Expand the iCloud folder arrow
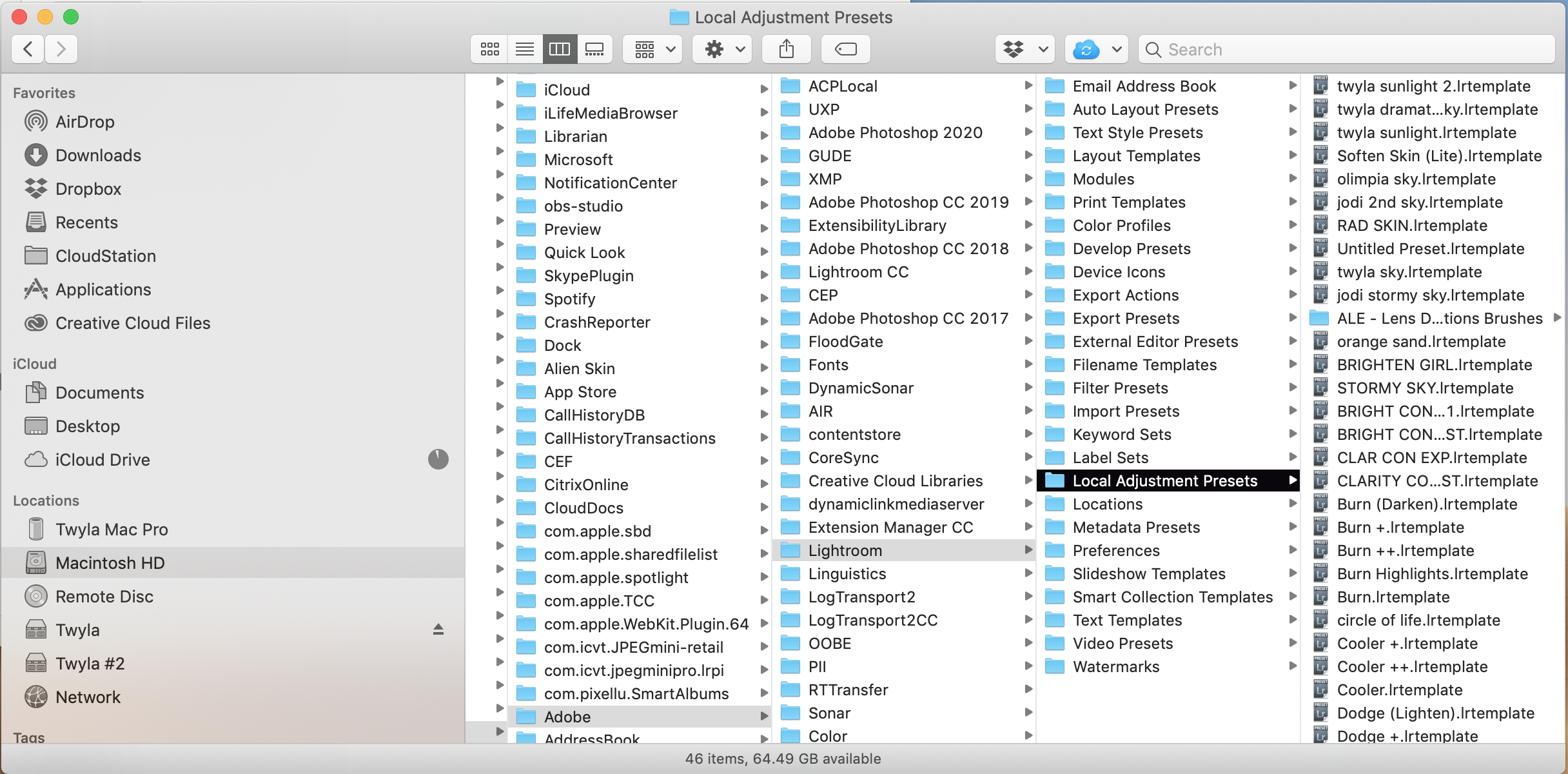The height and width of the screenshot is (774, 1568). pos(764,90)
